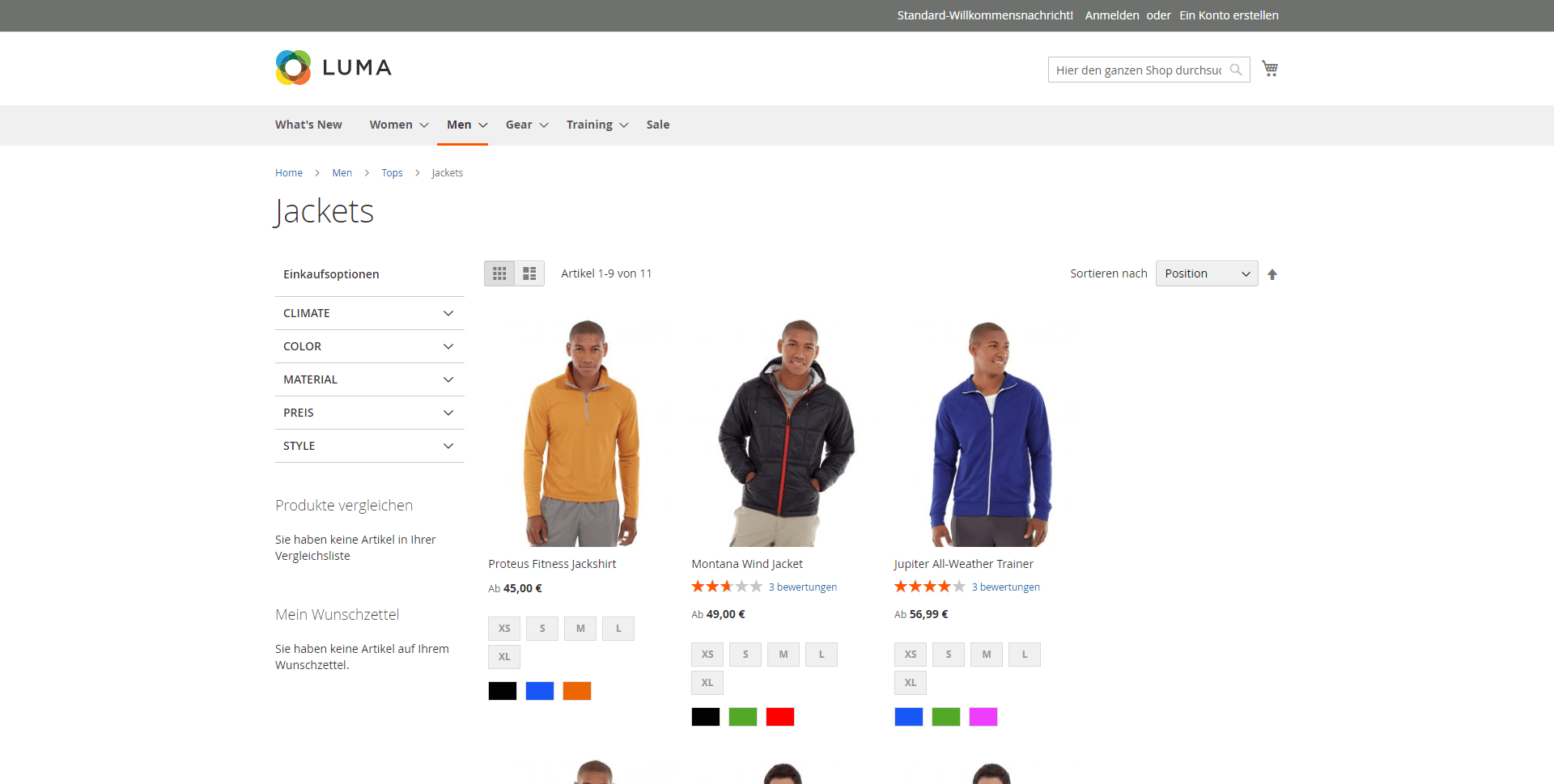Expand the STYLE filter section
The image size is (1554, 784).
pos(369,446)
